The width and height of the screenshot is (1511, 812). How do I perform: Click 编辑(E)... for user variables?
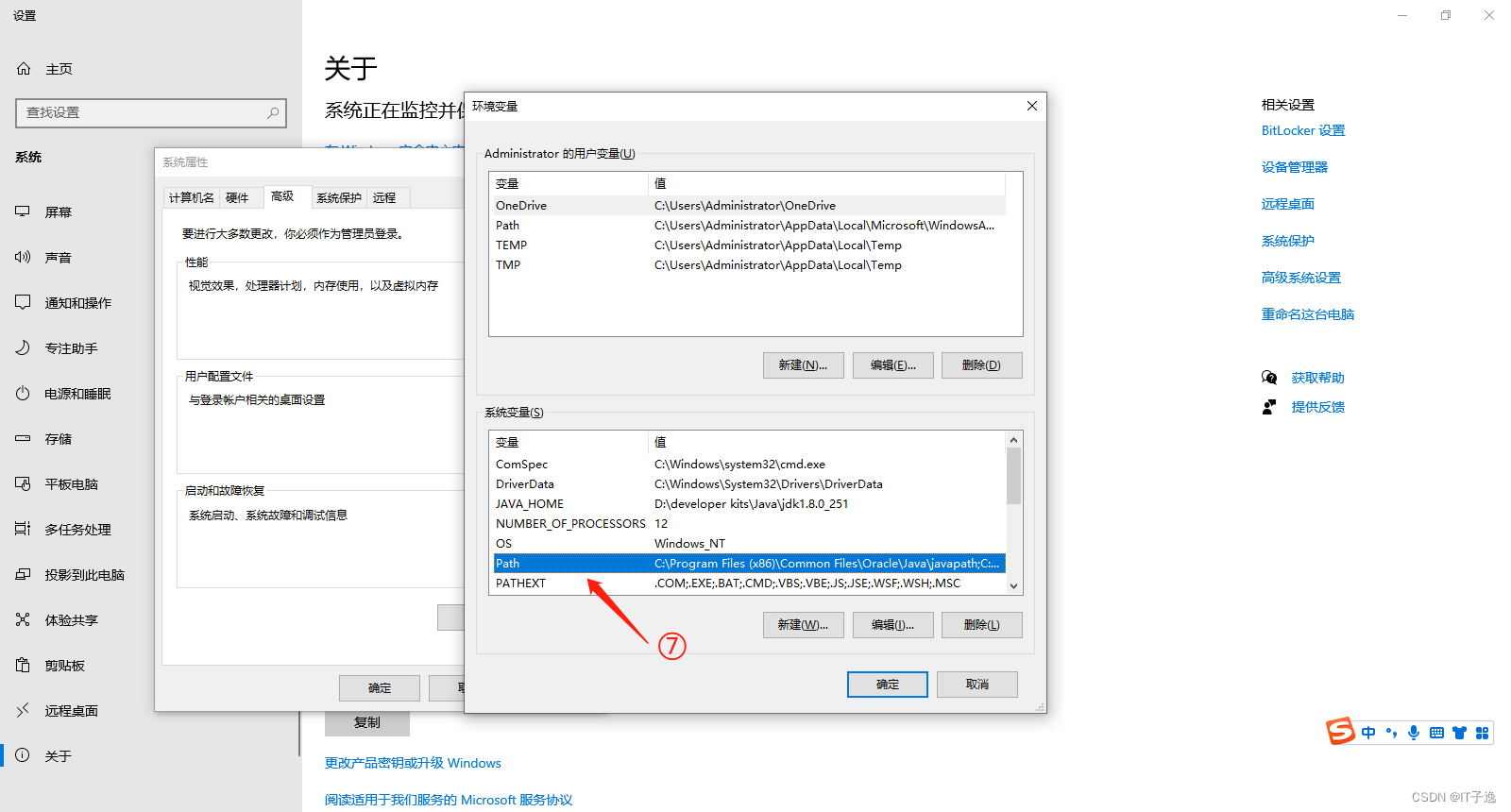[x=893, y=365]
